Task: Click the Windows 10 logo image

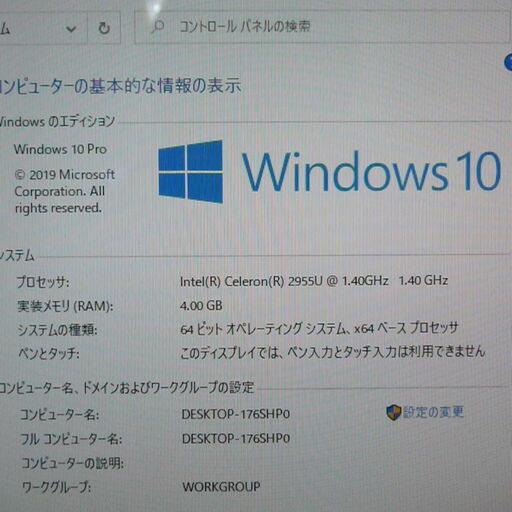Action: point(329,172)
